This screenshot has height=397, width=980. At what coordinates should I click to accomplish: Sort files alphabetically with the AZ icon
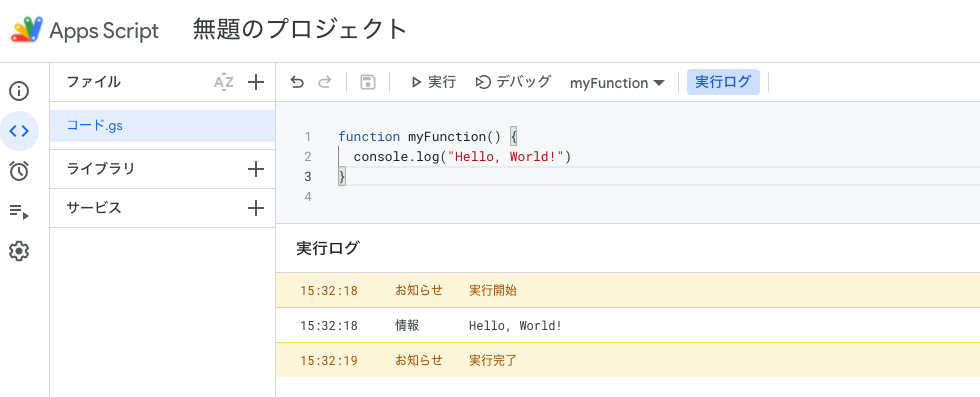[x=223, y=82]
